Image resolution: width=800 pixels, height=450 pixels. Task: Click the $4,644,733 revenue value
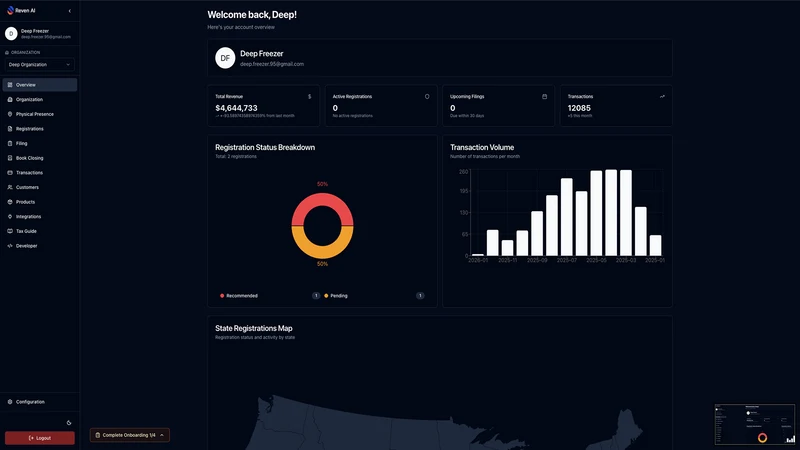[x=236, y=108]
